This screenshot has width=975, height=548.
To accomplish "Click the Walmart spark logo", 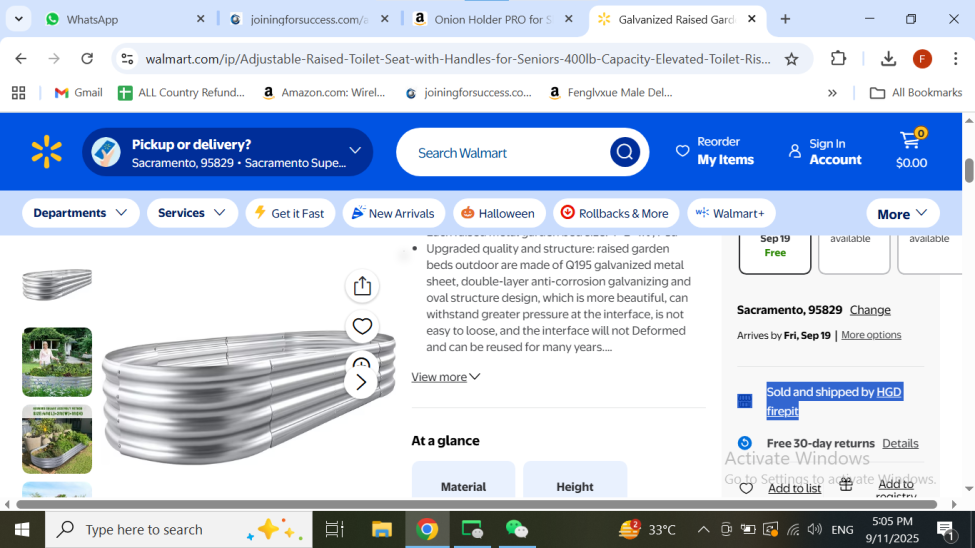I will [x=47, y=152].
